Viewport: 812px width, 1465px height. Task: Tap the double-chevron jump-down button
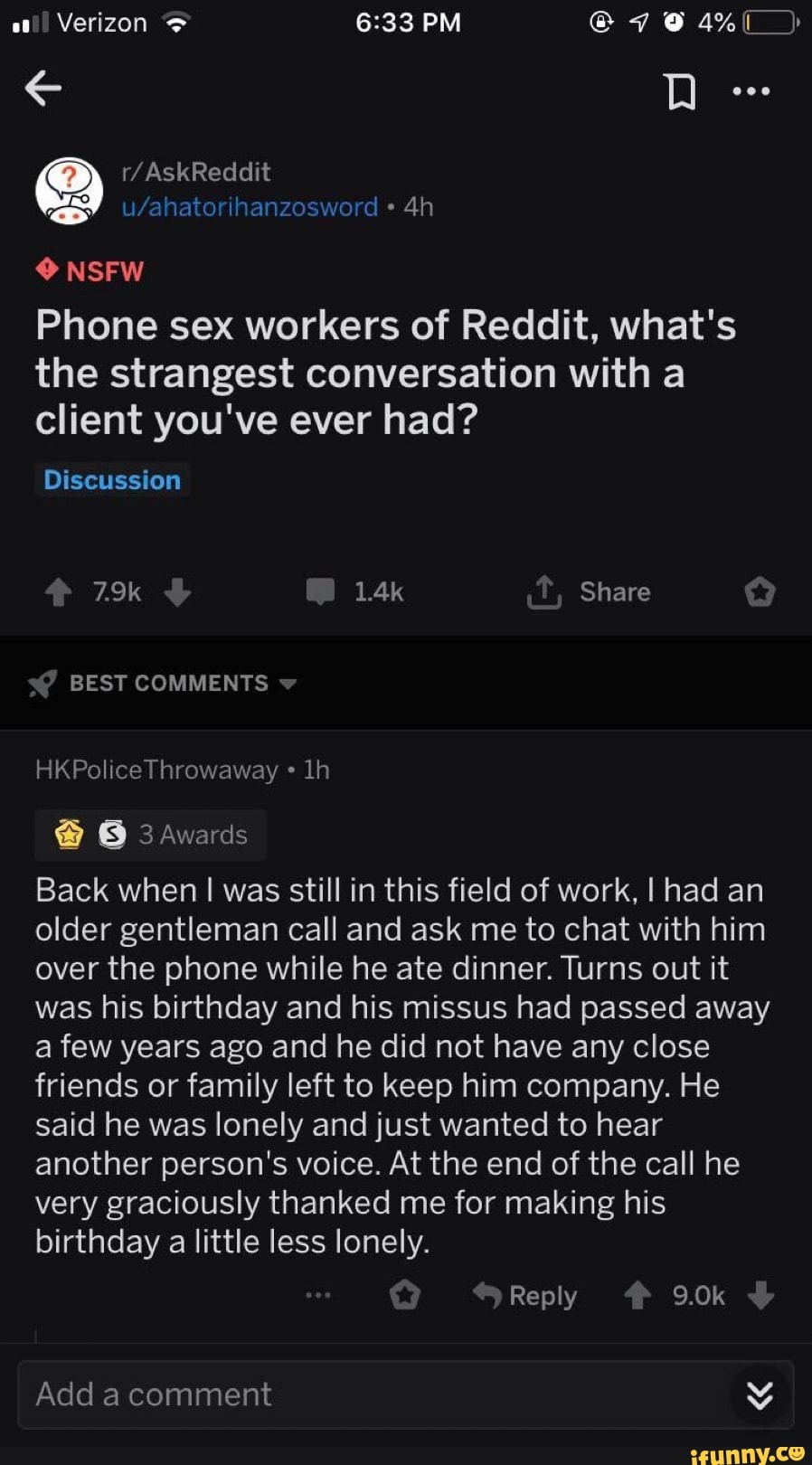[x=760, y=1395]
